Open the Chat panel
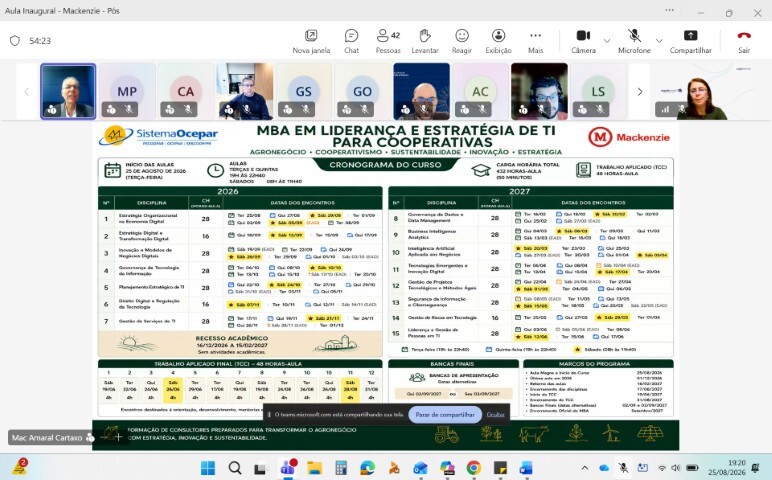This screenshot has height=480, width=772. [x=352, y=41]
